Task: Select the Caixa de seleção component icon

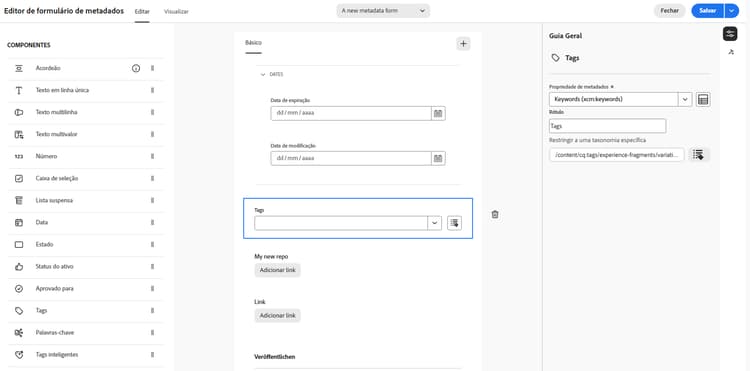Action: click(19, 178)
